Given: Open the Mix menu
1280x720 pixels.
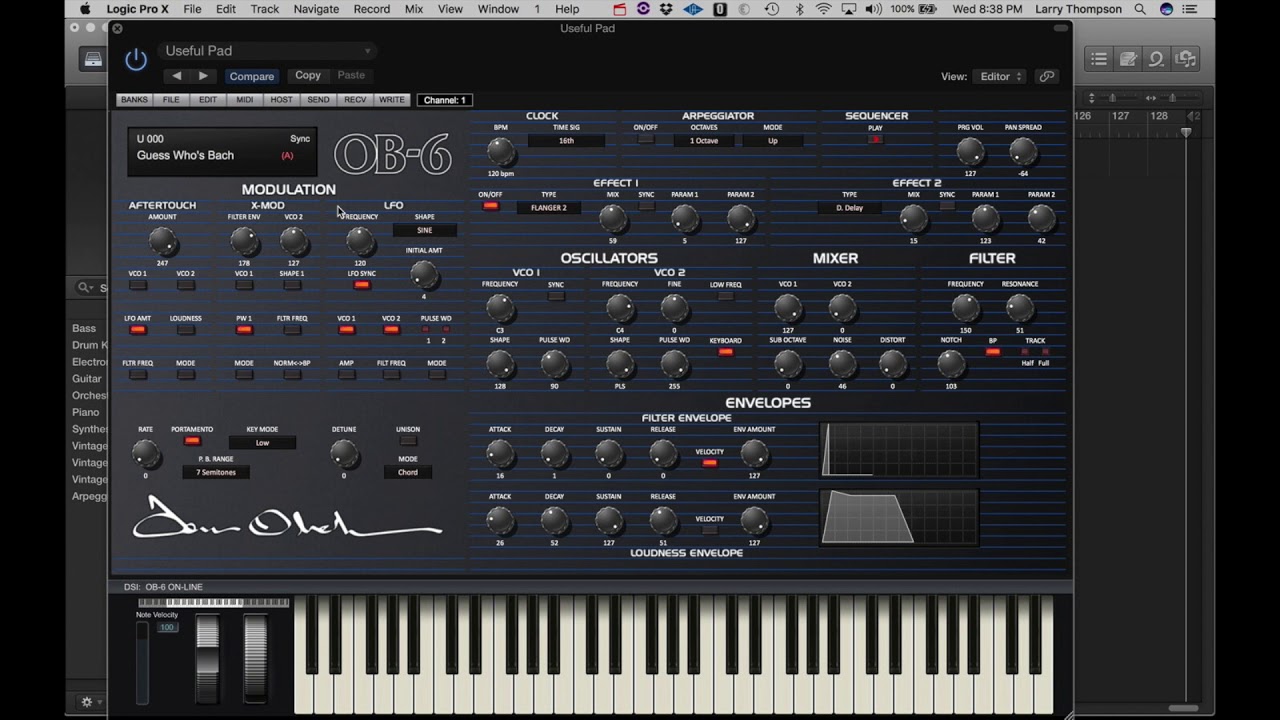Looking at the screenshot, I should pos(414,9).
